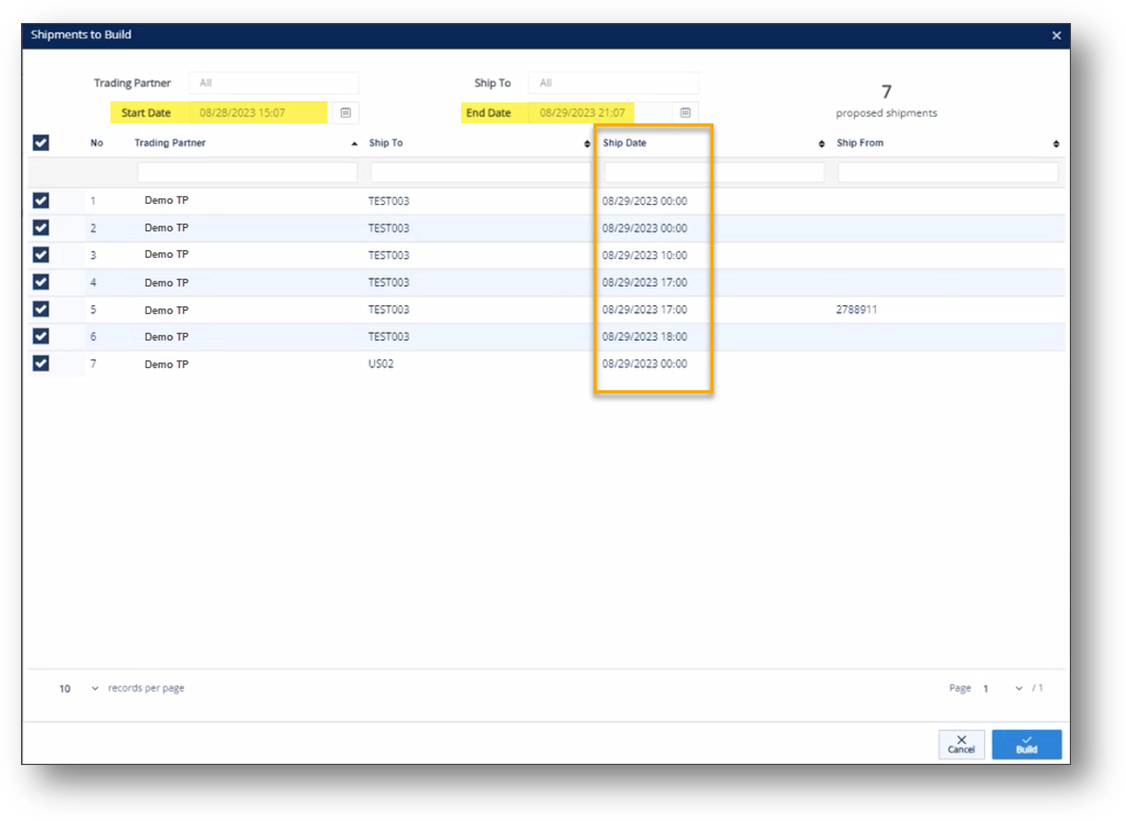Open the End Date calendar picker
1126x820 pixels.
click(686, 113)
